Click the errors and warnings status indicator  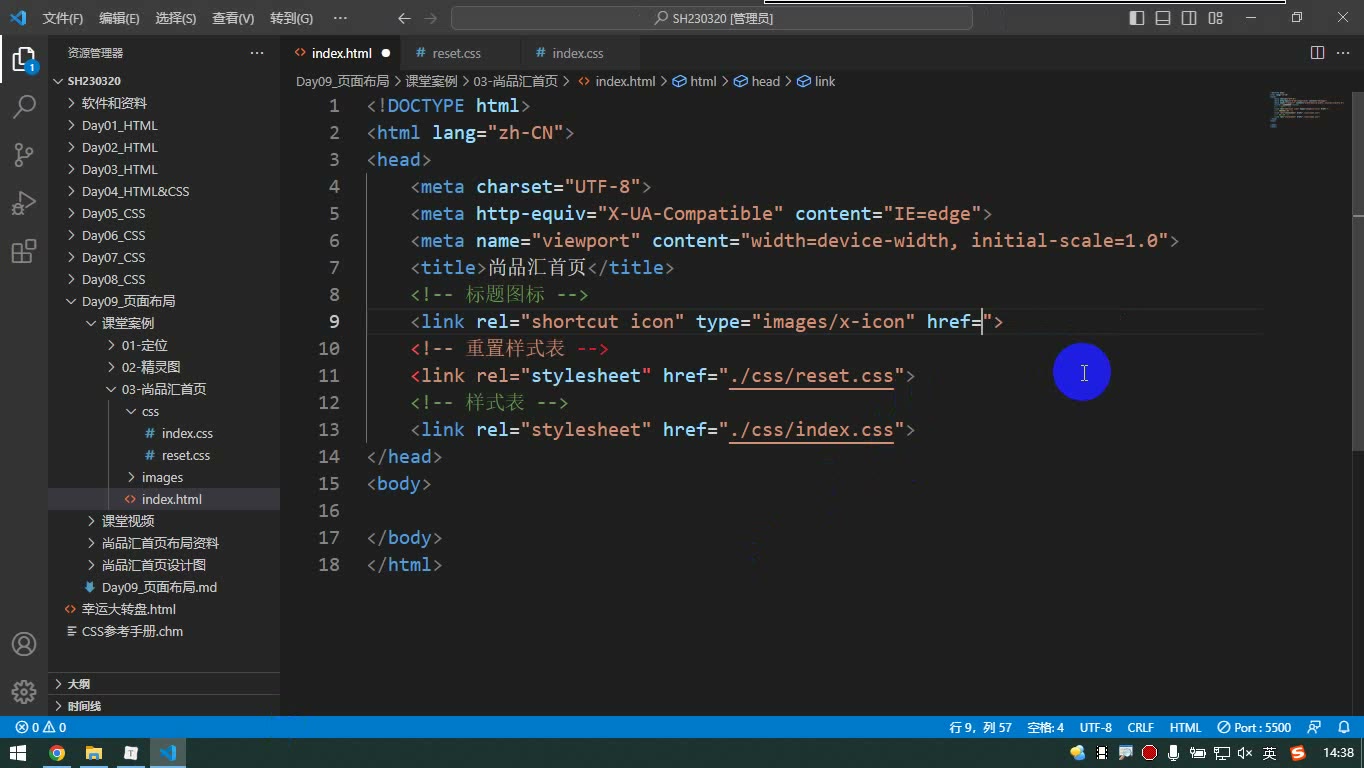click(41, 728)
